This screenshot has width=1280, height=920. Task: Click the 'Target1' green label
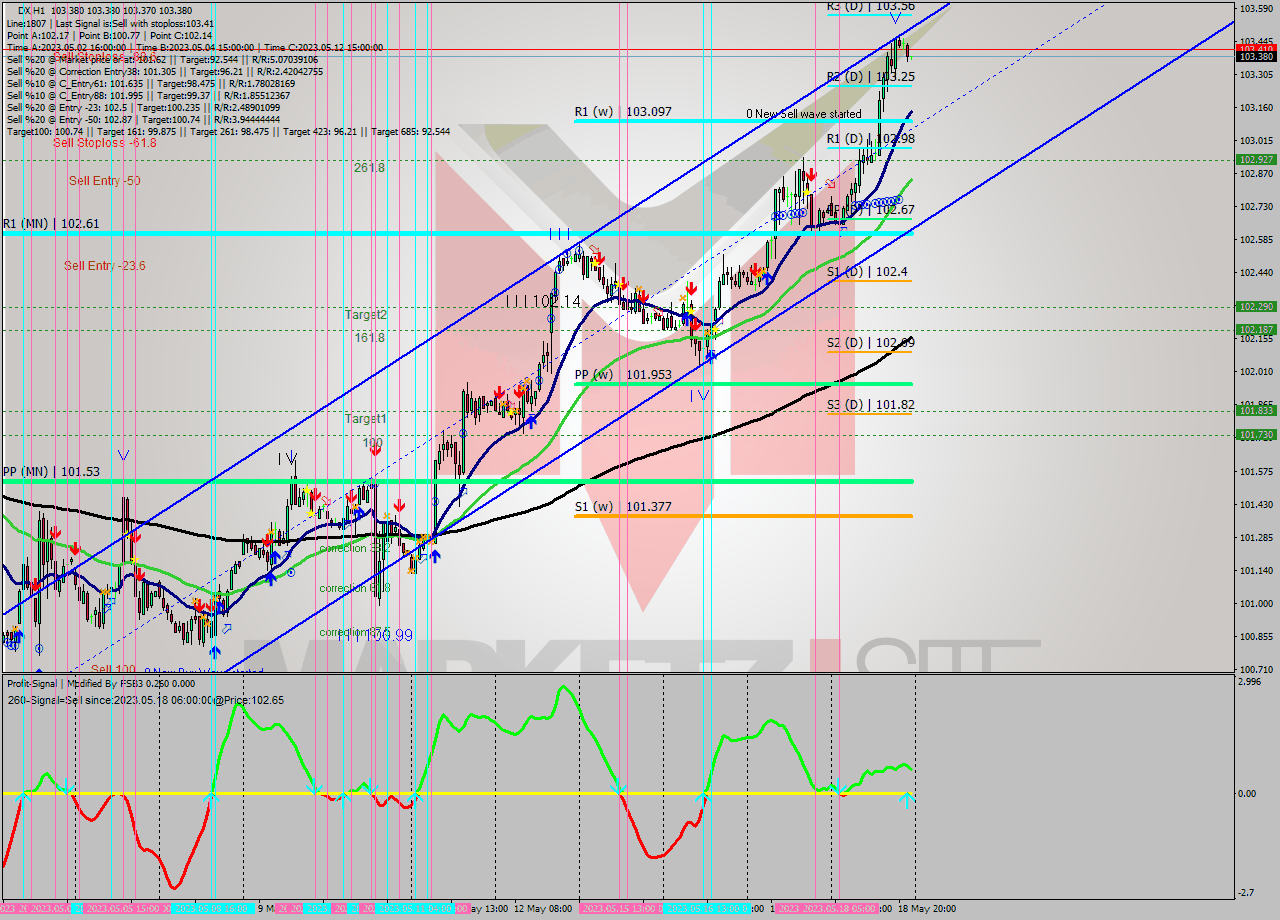[366, 419]
